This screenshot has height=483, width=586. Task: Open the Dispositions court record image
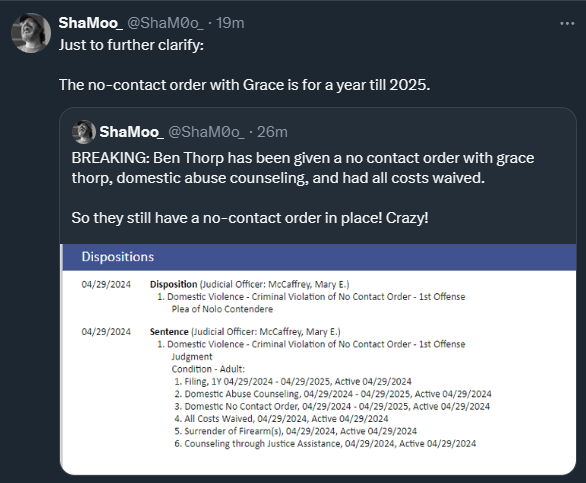(x=318, y=359)
